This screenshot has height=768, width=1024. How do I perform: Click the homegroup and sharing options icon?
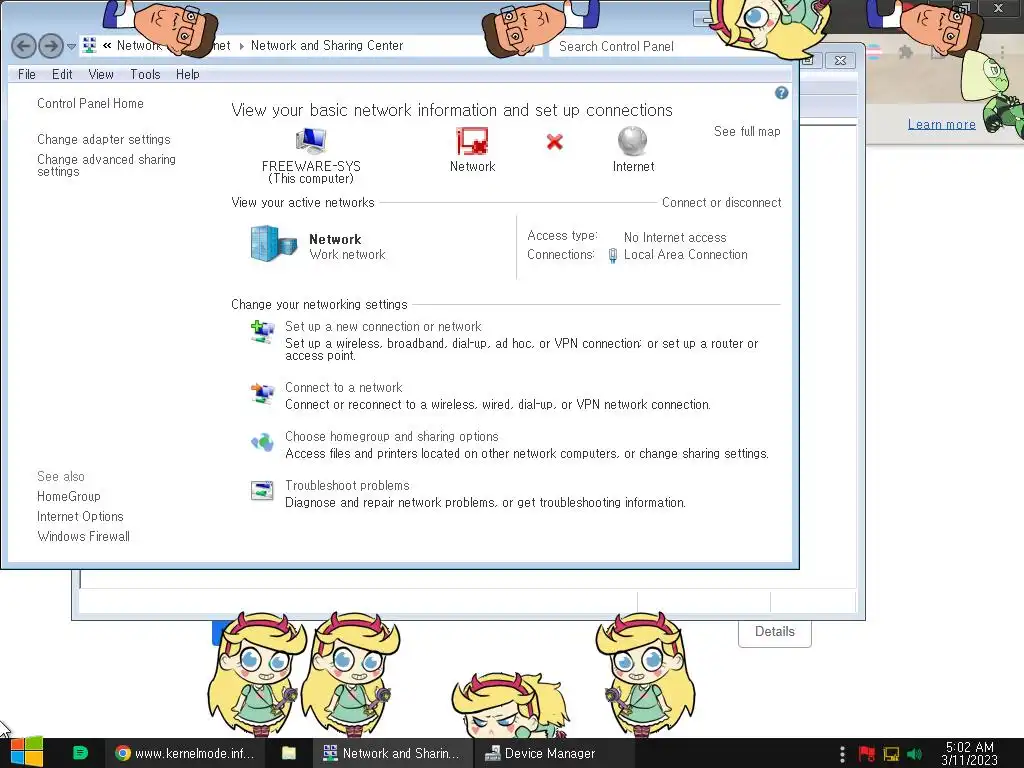point(263,442)
